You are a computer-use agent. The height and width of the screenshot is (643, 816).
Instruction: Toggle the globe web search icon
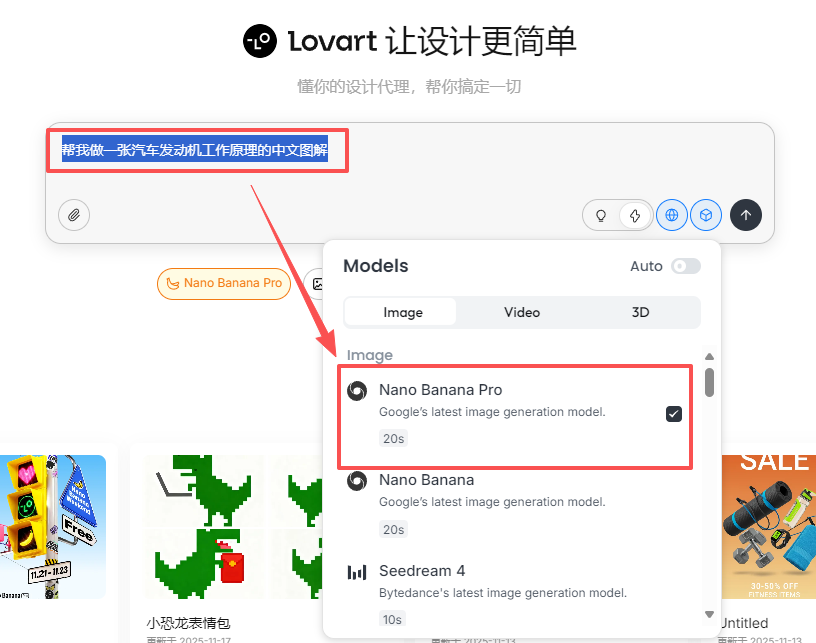671,215
